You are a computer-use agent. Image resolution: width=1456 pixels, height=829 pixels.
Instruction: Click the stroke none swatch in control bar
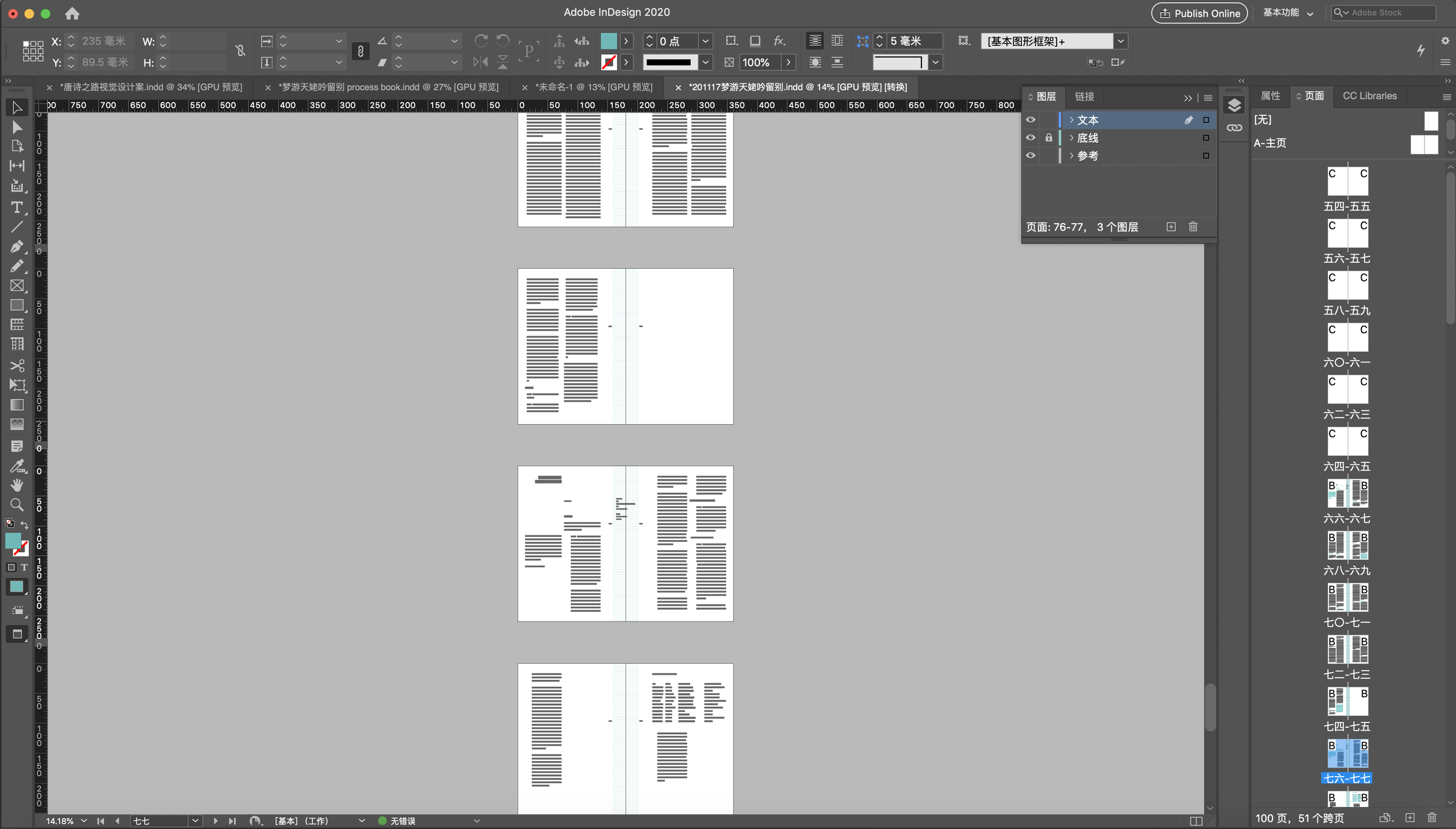pyautogui.click(x=609, y=62)
